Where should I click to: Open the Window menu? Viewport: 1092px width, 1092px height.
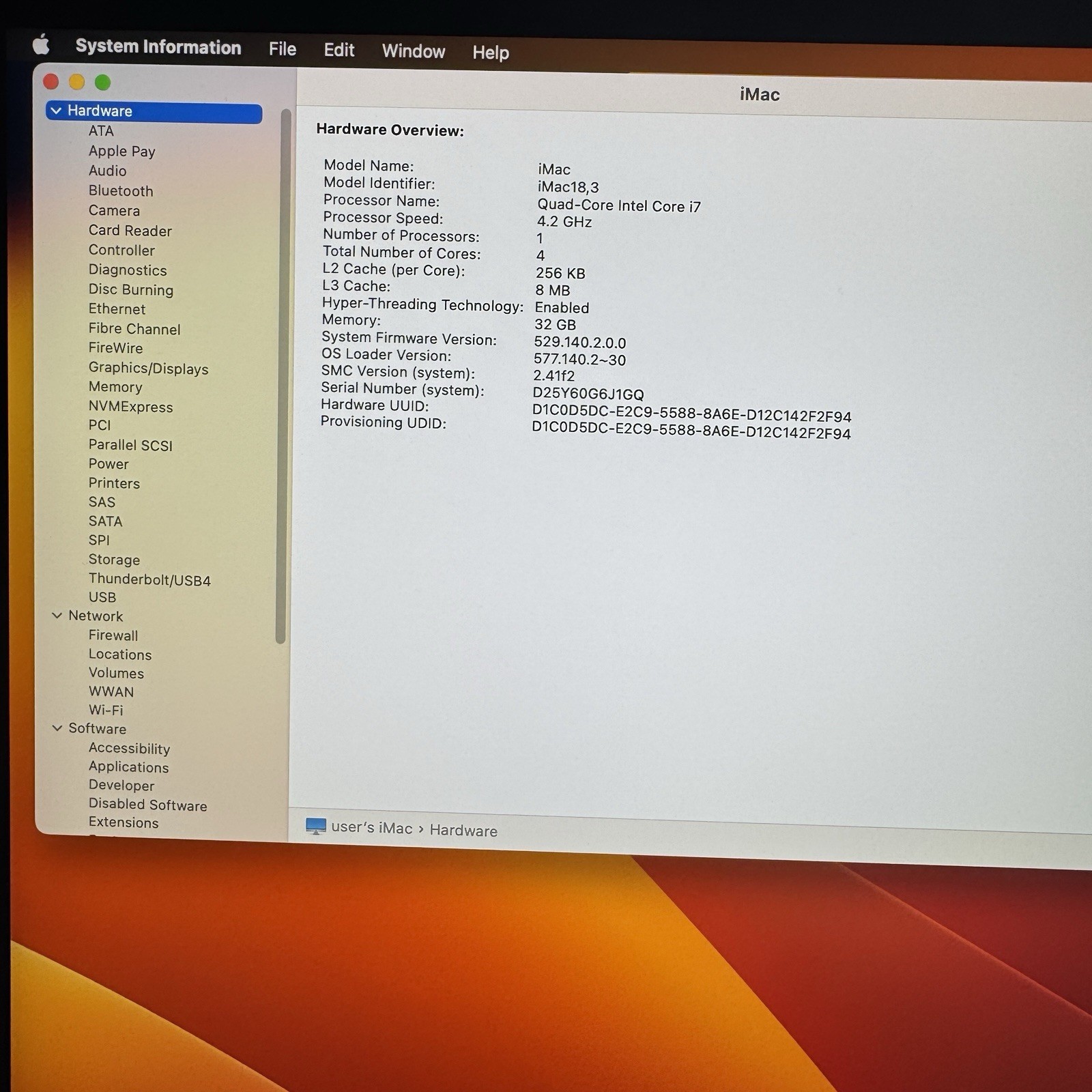click(413, 51)
